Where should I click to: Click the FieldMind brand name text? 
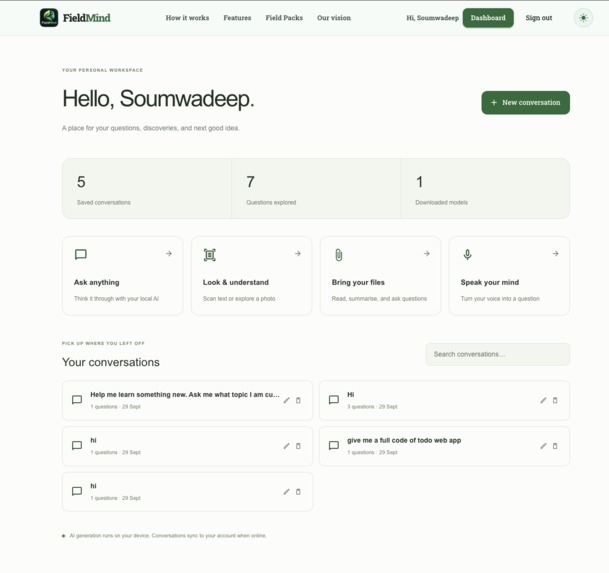[x=87, y=18]
